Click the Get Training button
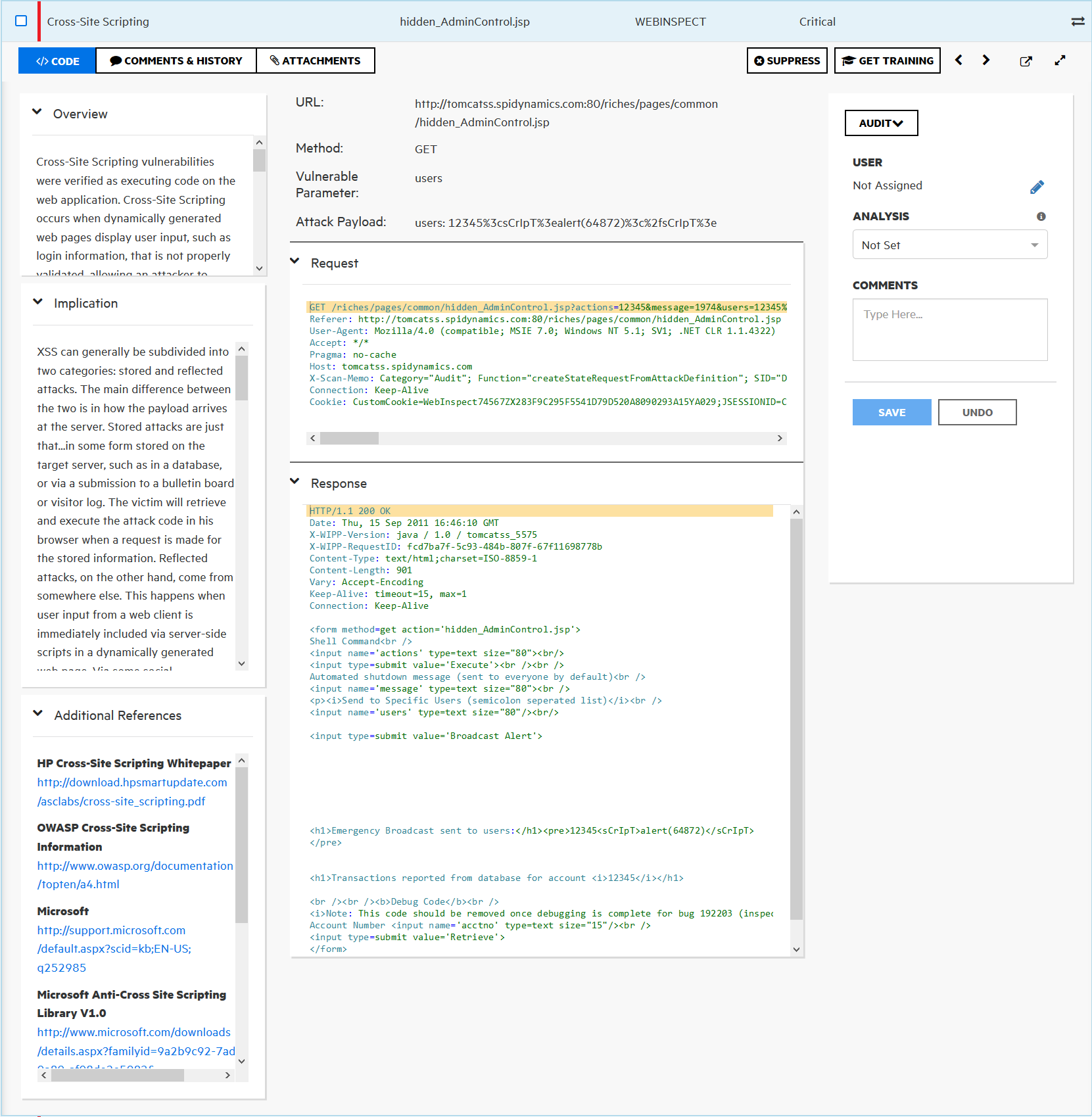The height and width of the screenshot is (1117, 1092). coord(887,61)
